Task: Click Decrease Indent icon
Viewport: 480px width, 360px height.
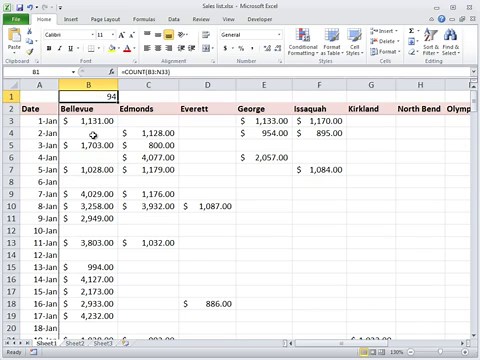Action: pyautogui.click(x=181, y=48)
